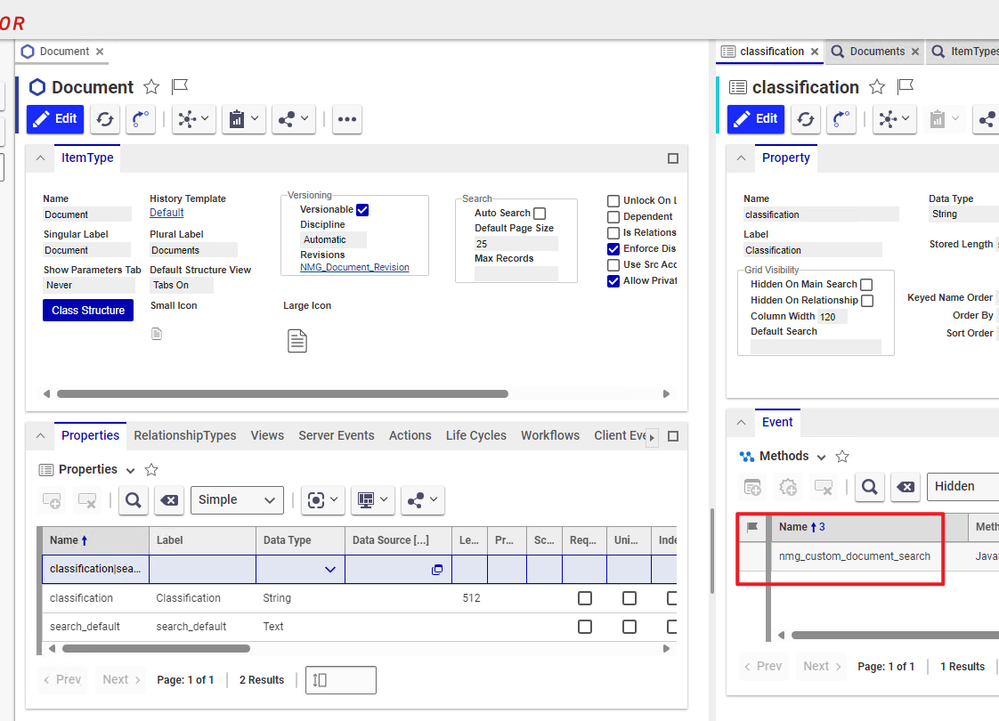The height and width of the screenshot is (721, 999).
Task: Toggle the Versionable checkbox
Action: pos(363,210)
